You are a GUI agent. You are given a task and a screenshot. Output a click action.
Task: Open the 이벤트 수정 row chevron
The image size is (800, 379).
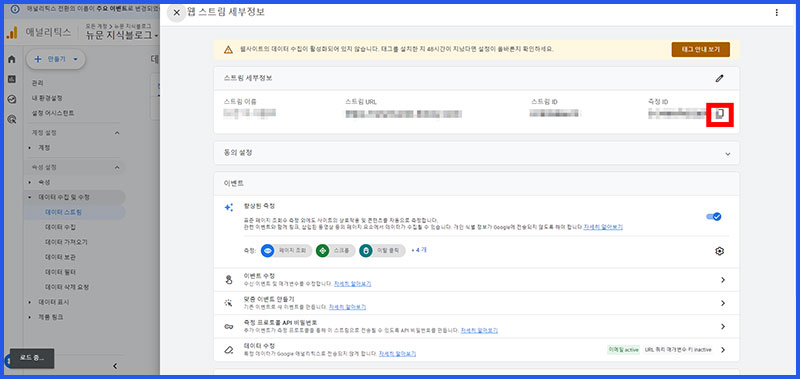(722, 280)
